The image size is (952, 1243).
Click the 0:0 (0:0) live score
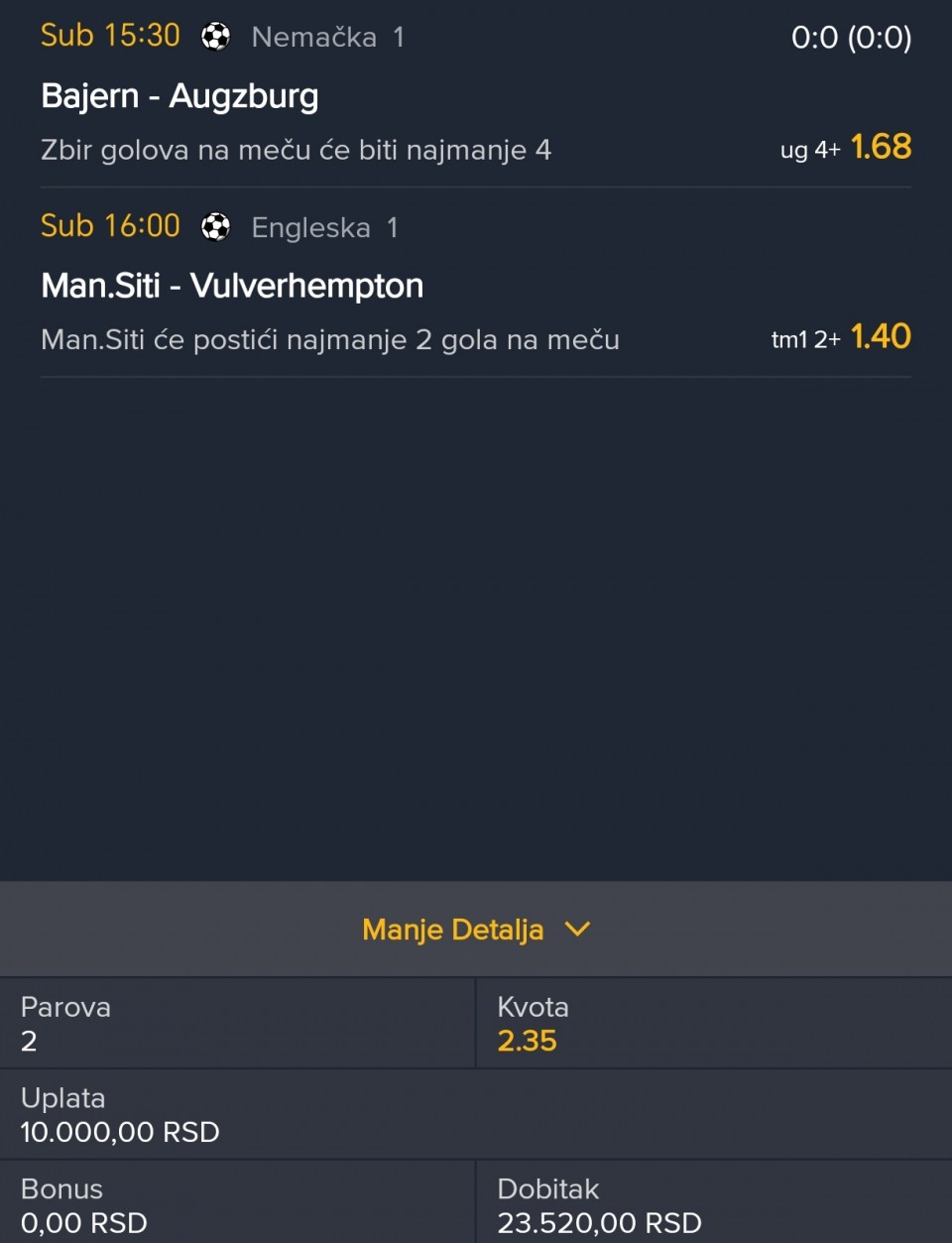851,38
